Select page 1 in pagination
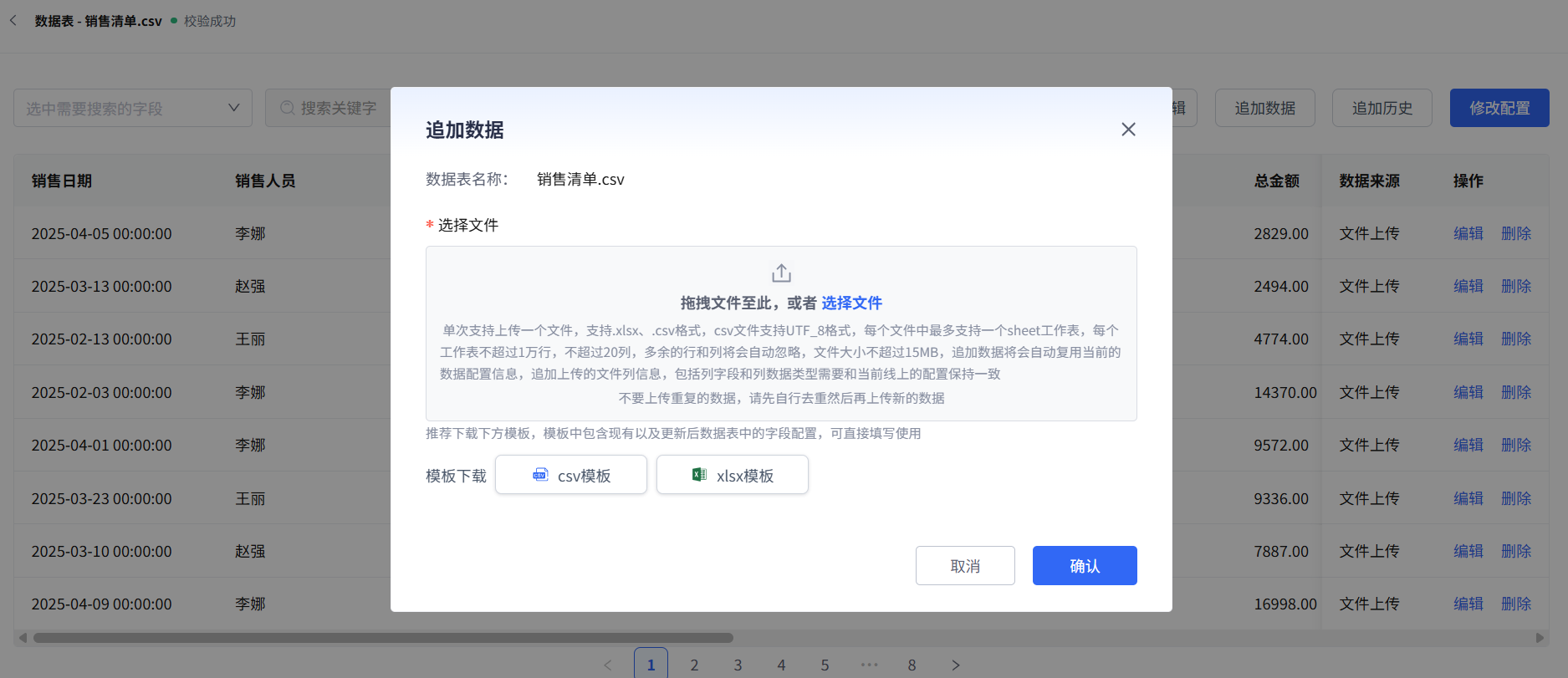 651,665
